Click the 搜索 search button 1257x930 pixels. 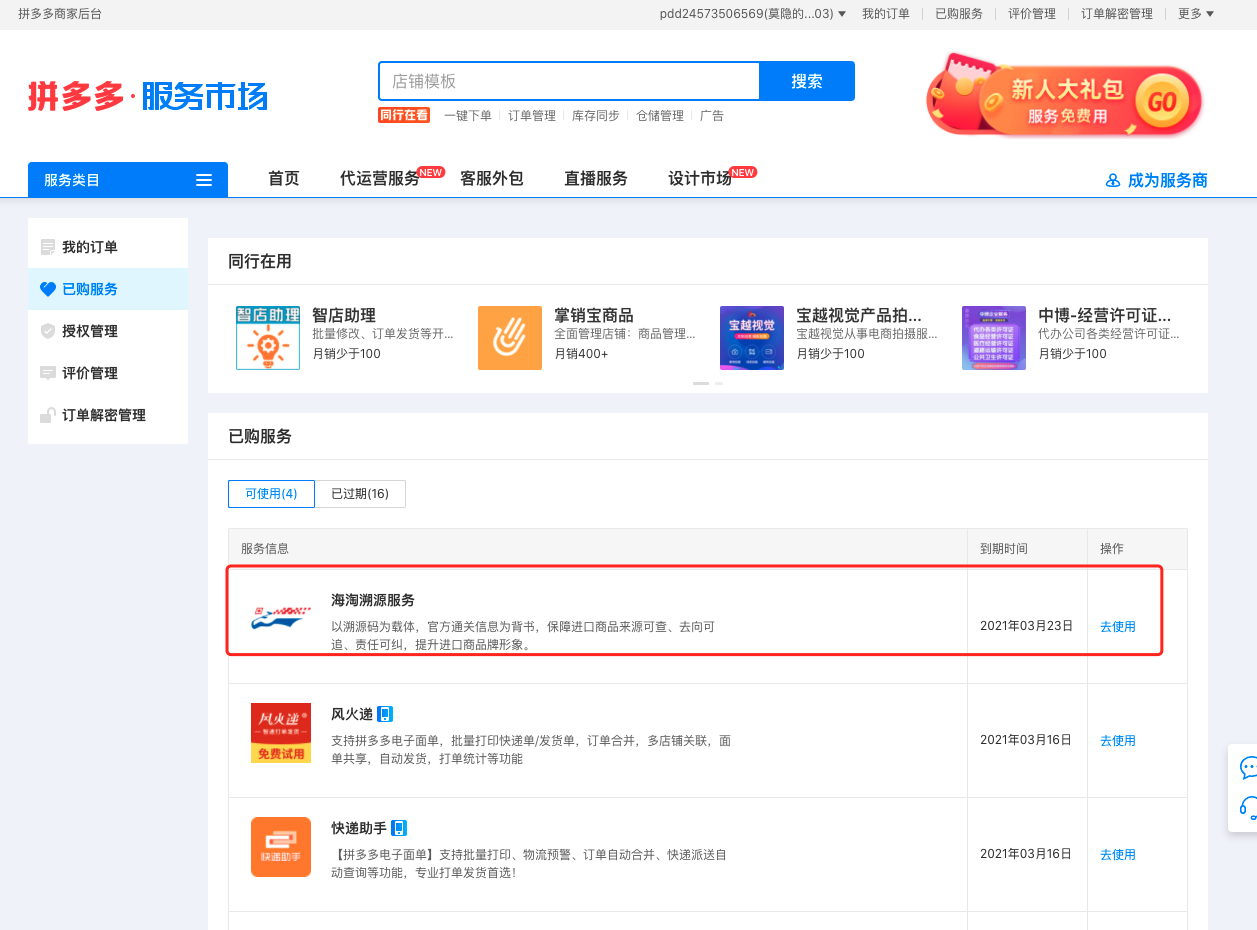(x=807, y=81)
